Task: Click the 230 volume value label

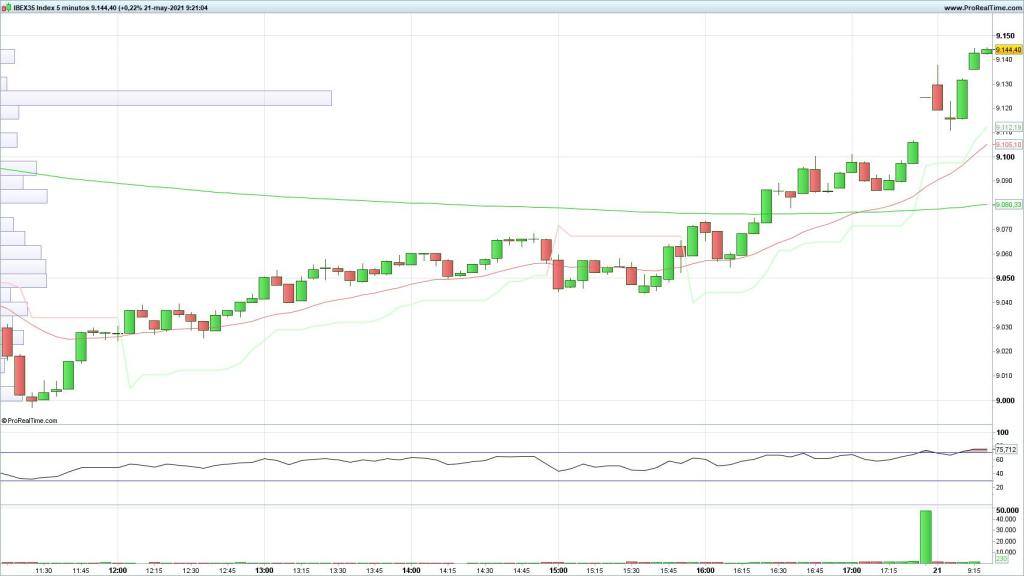Action: click(1001, 562)
